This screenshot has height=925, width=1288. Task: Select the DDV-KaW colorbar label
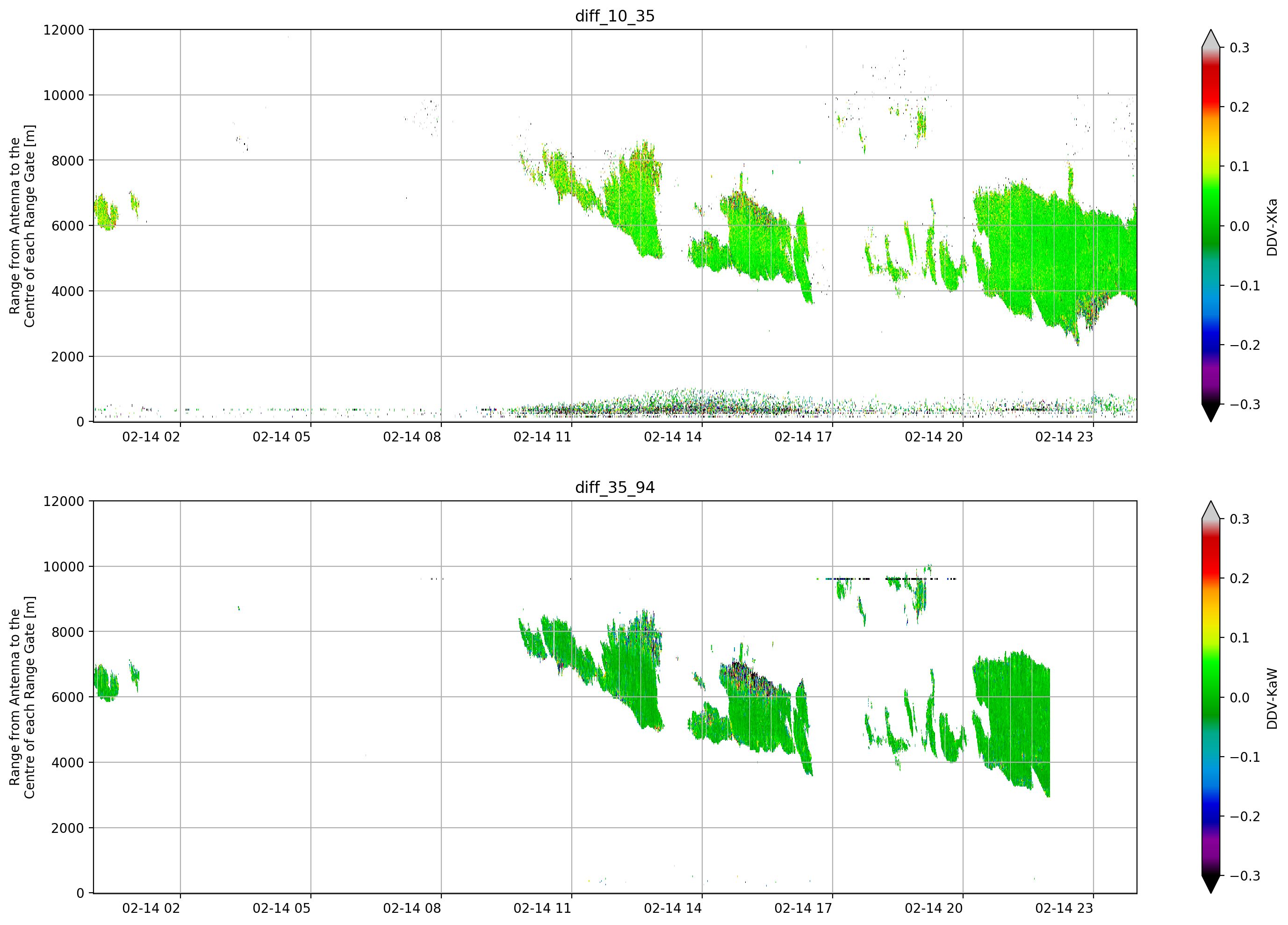coord(1272,698)
